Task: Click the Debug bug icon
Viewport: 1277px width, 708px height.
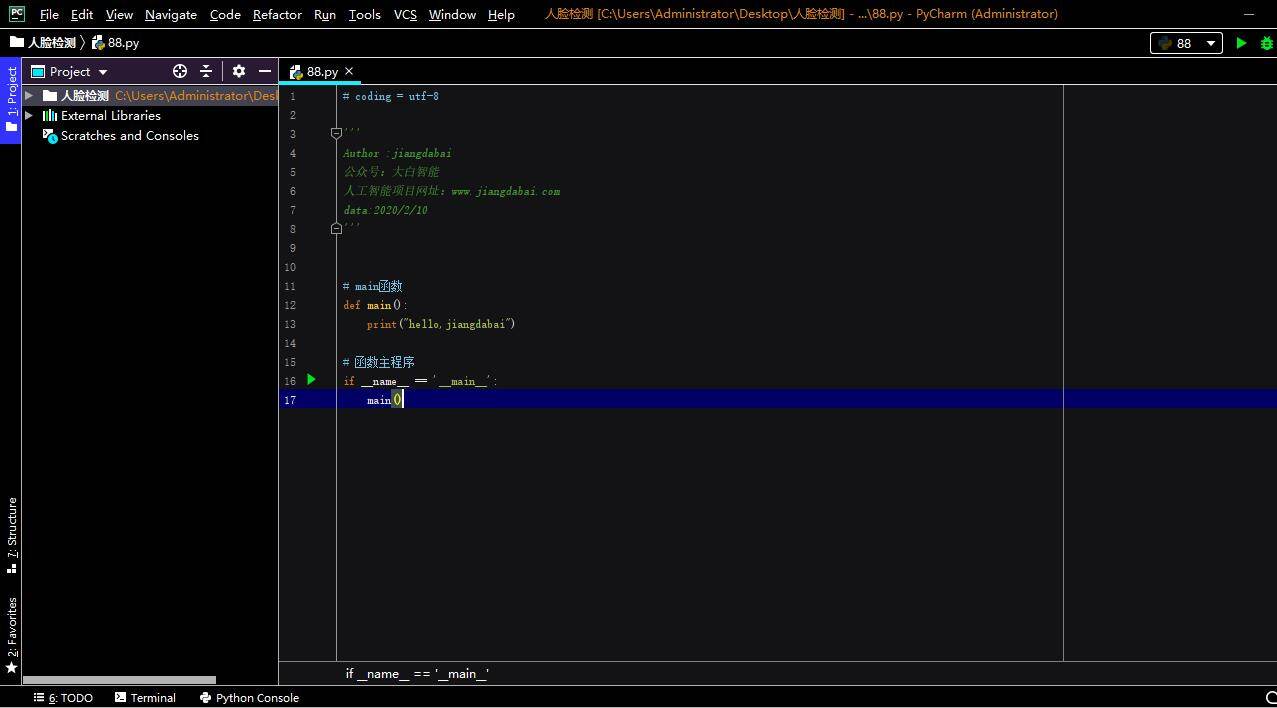Action: [x=1266, y=43]
